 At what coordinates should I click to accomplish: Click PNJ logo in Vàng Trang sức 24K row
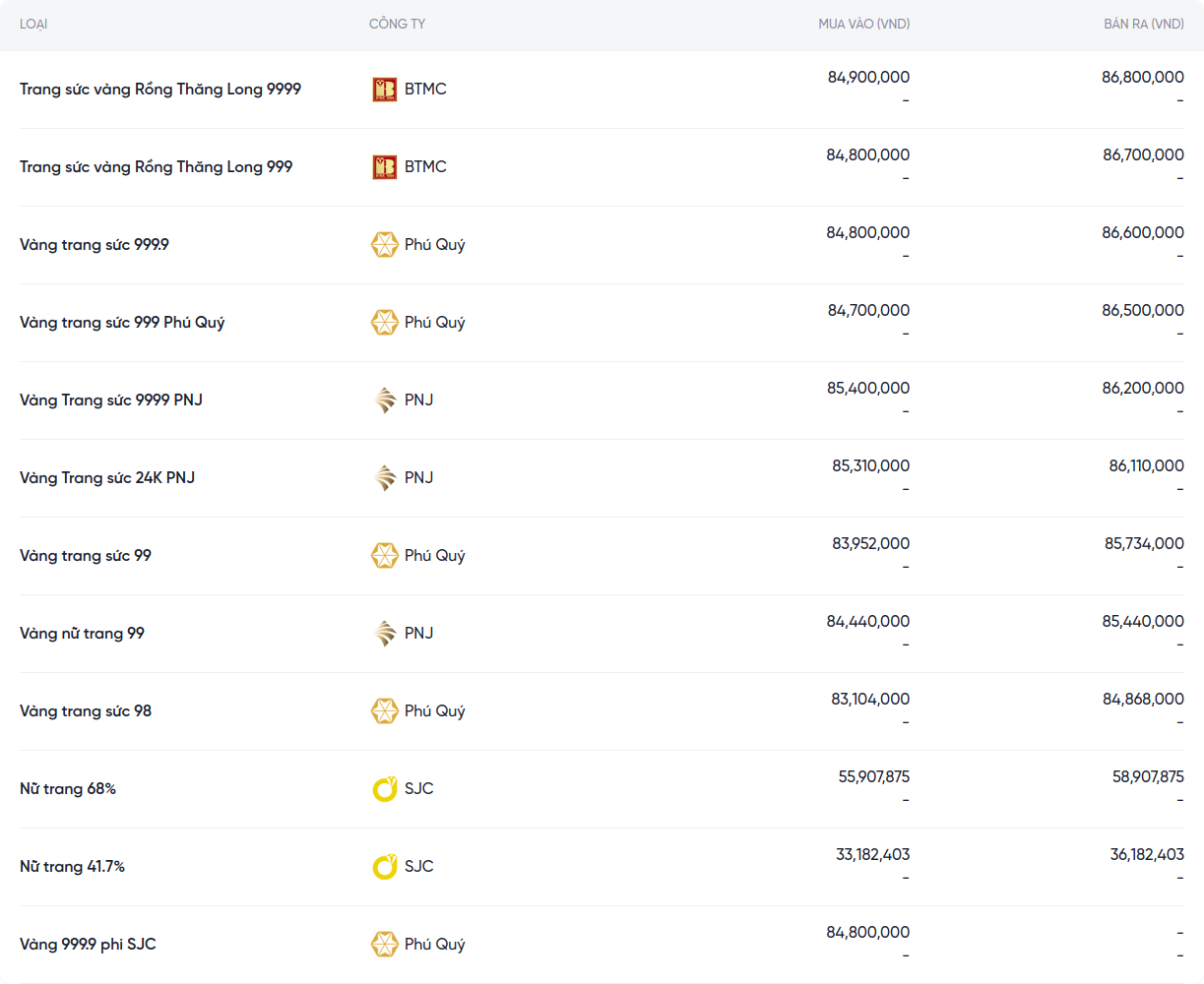click(x=384, y=478)
